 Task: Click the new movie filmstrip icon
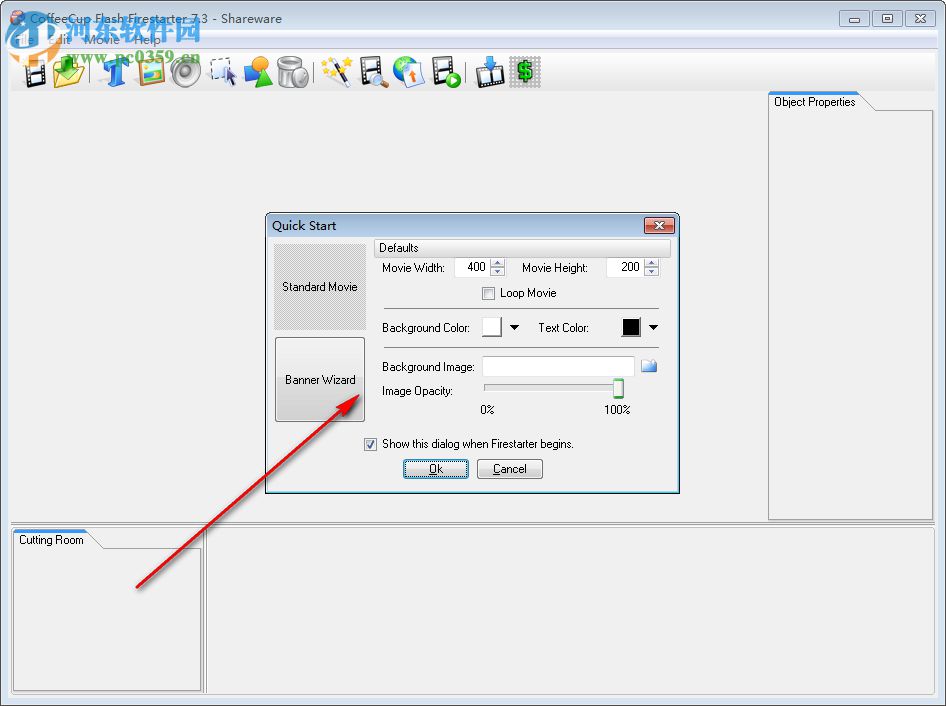(35, 74)
